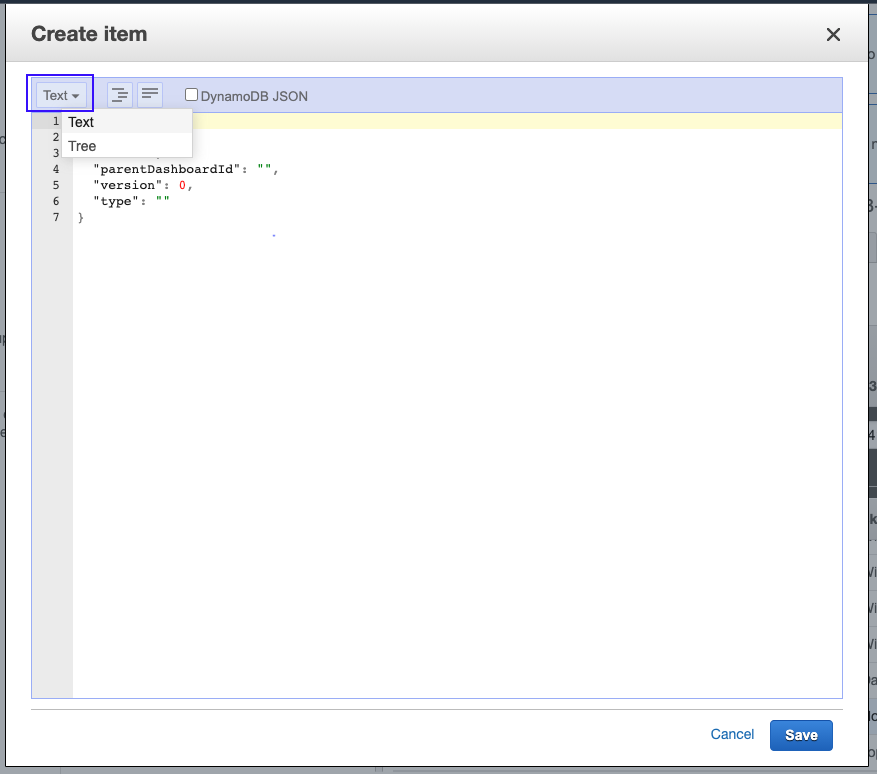
Task: Close the Create item dialog
Action: click(833, 35)
